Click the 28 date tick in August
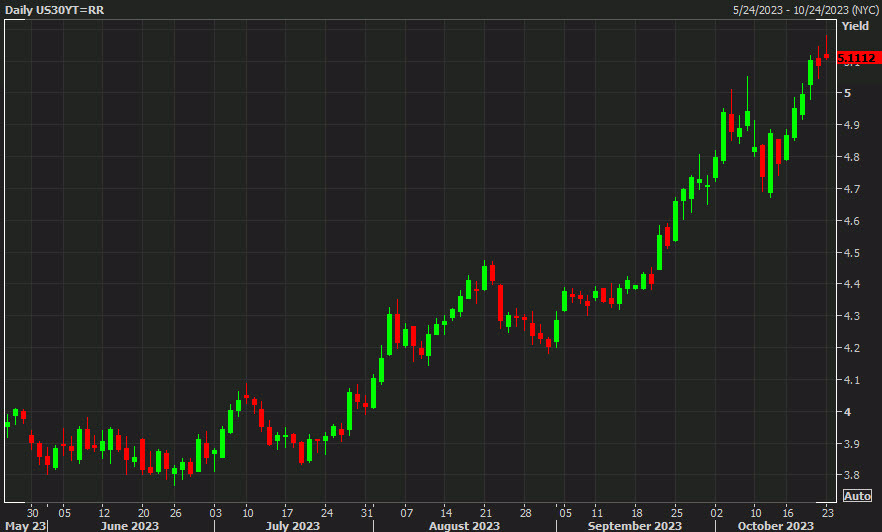Viewport: 882px width, 532px height. point(525,513)
